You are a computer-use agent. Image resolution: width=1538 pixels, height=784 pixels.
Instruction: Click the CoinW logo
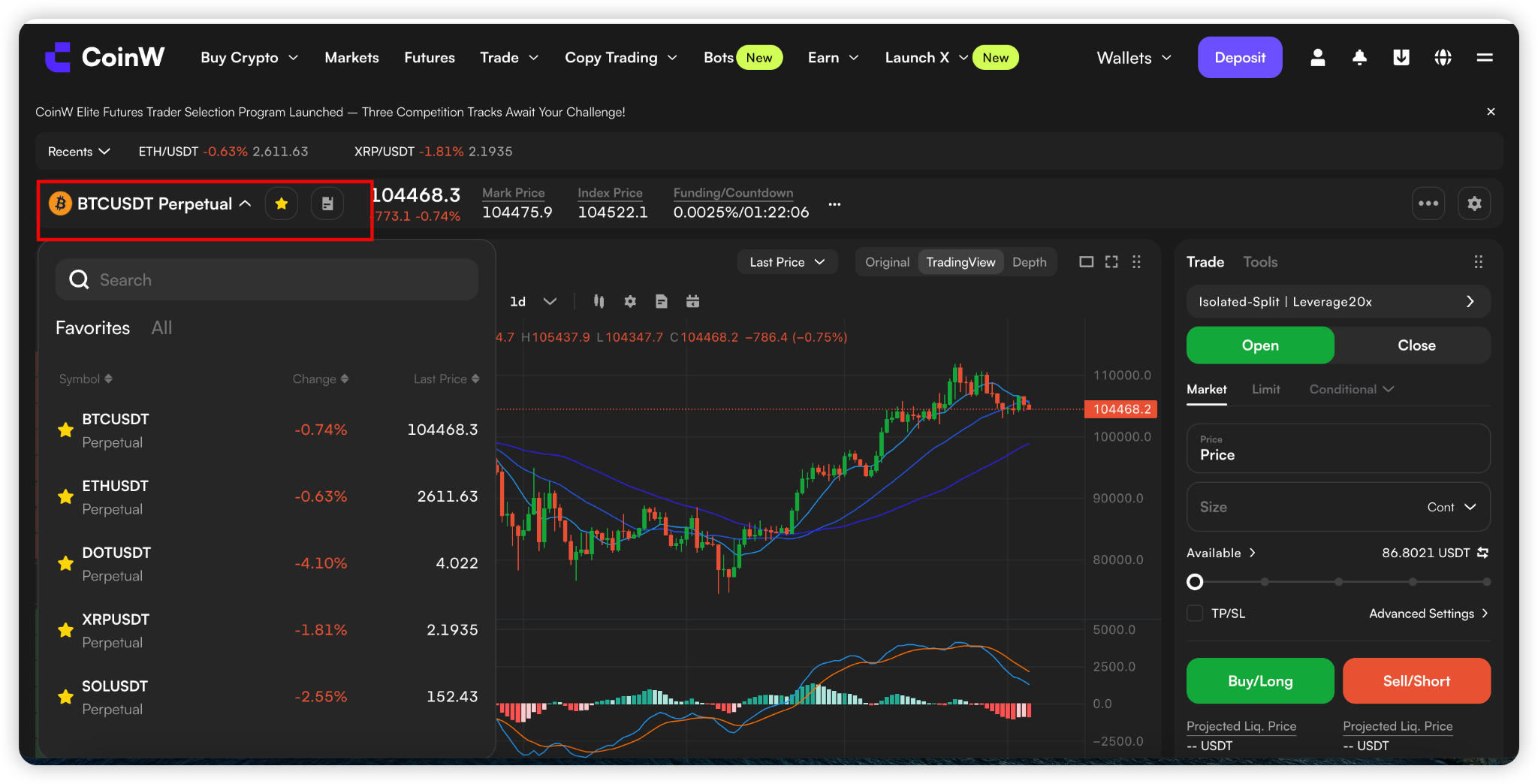[x=104, y=57]
